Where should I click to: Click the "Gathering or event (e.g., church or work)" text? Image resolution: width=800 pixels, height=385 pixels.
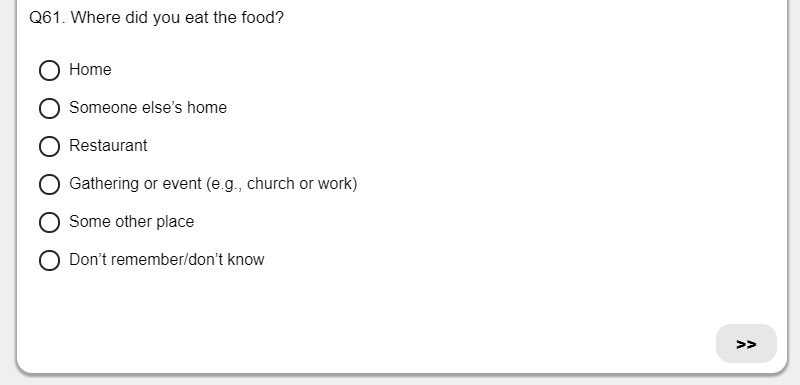213,184
